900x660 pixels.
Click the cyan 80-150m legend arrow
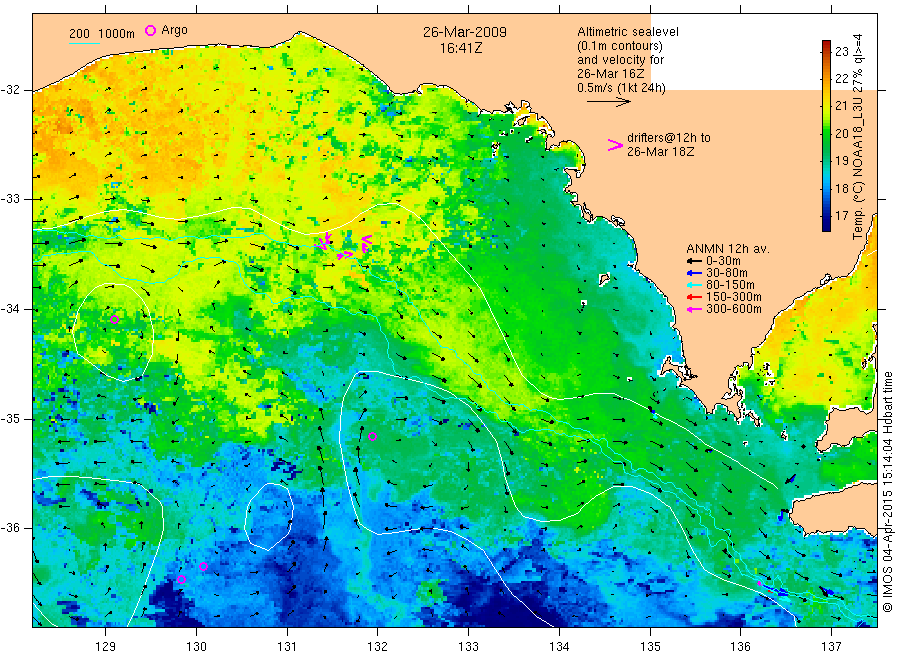[695, 285]
